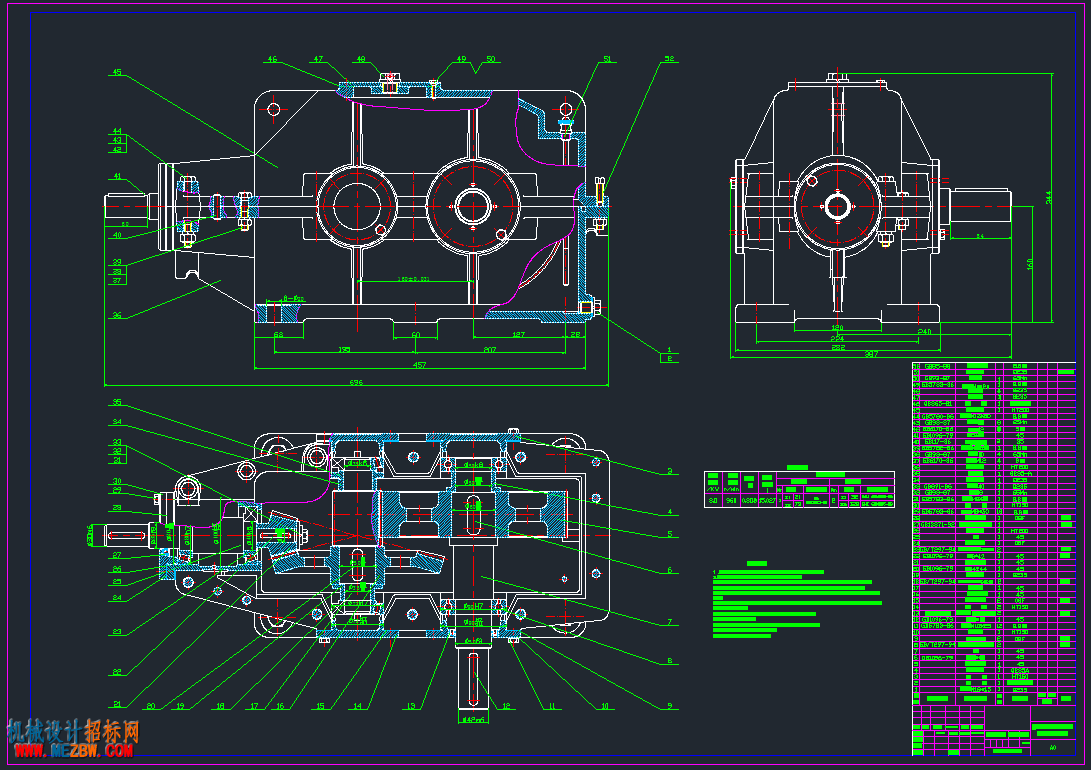Select the 397 width dimension in side view
Viewport: 1091px width, 770px height.
(871, 354)
